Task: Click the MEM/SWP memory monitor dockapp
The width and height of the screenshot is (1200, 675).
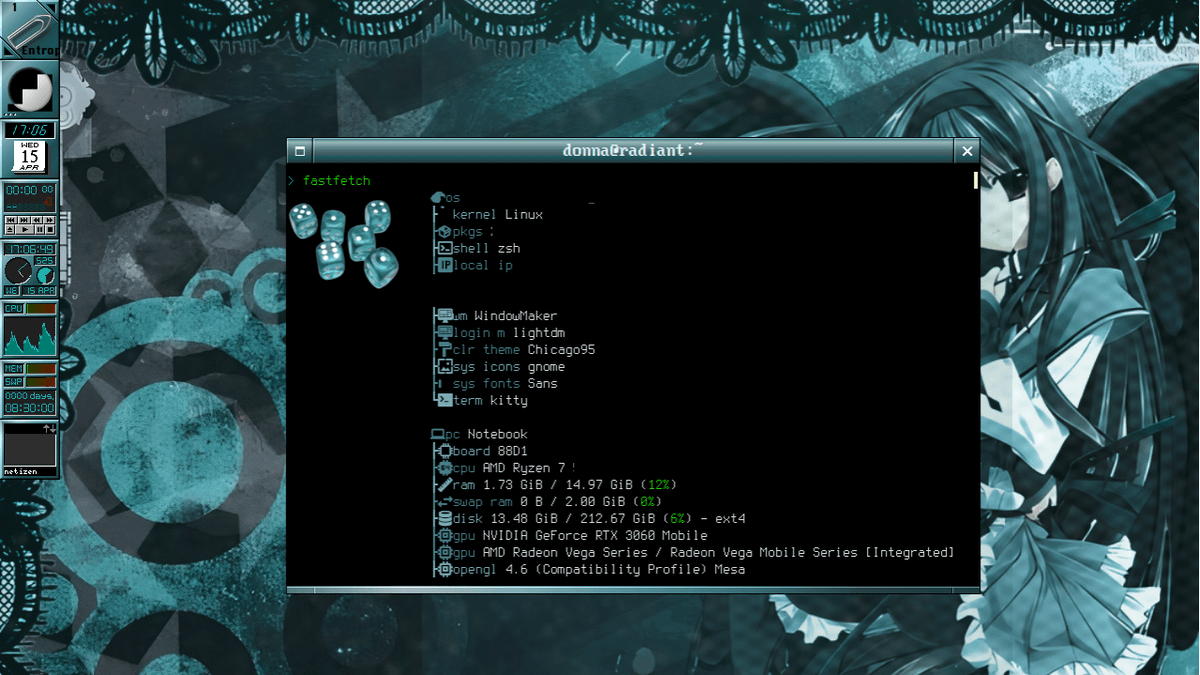Action: [30, 374]
